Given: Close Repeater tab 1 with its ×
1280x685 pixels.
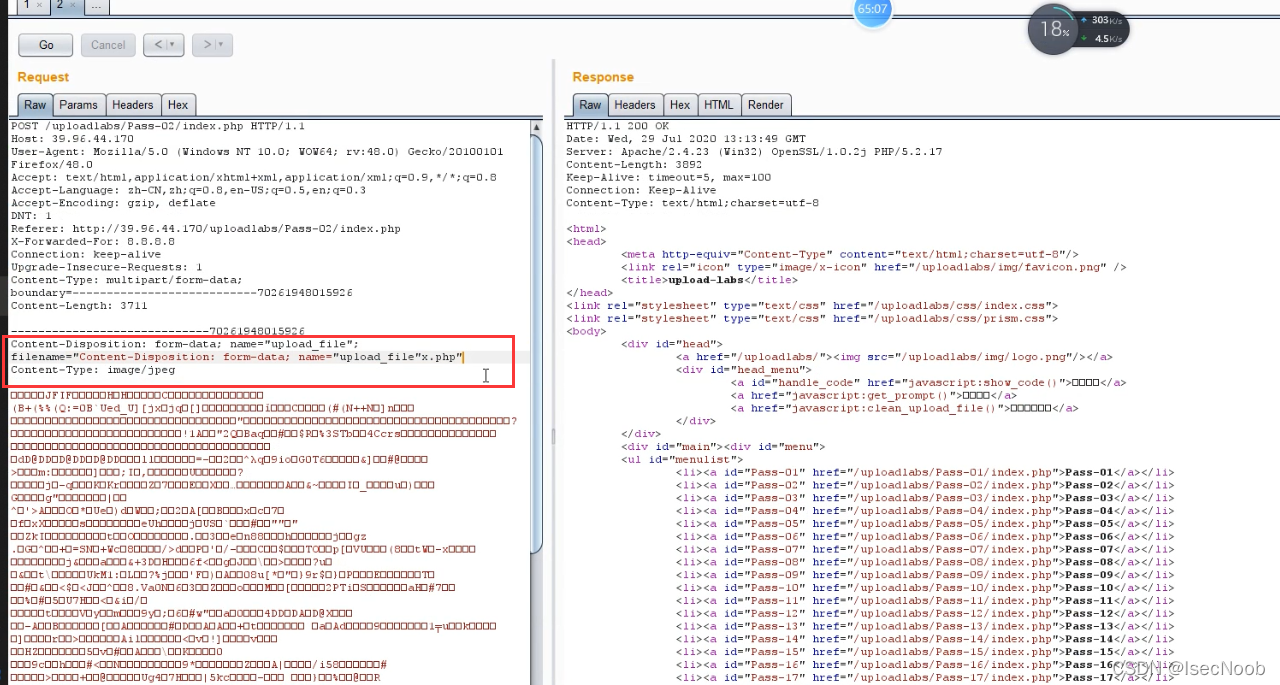Looking at the screenshot, I should click(40, 5).
